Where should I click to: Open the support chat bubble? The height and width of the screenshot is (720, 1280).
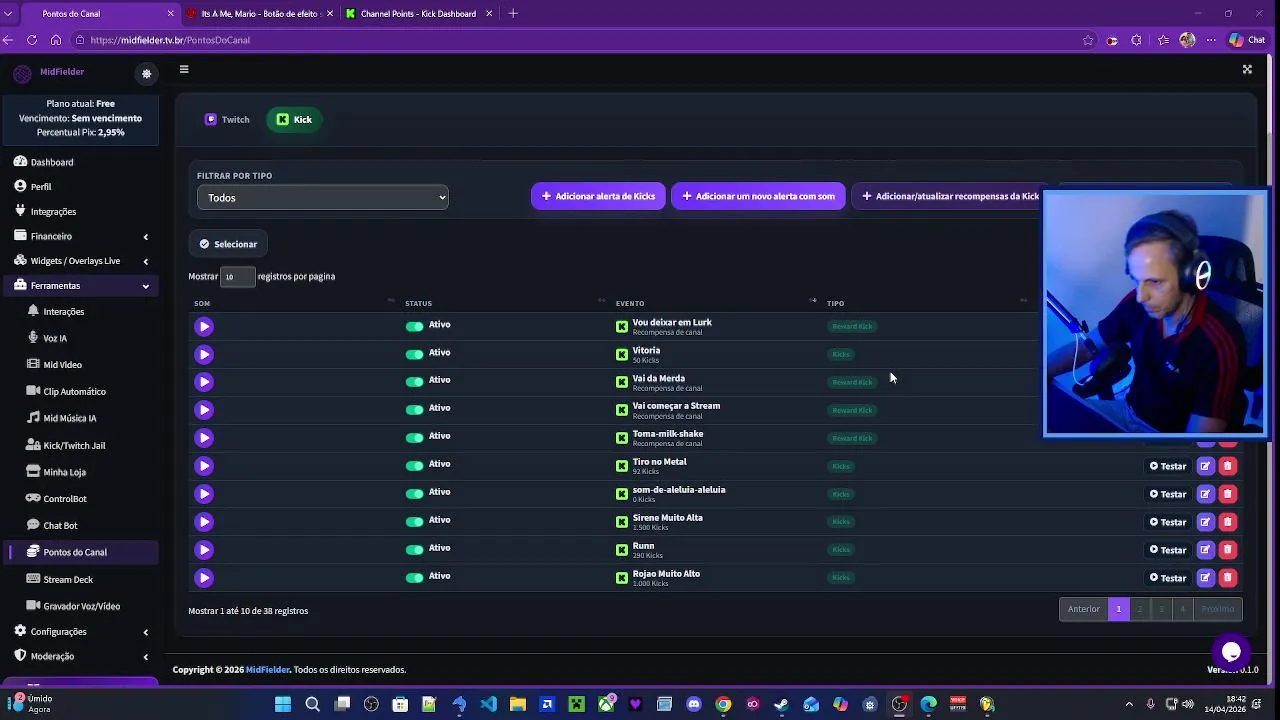point(1231,652)
